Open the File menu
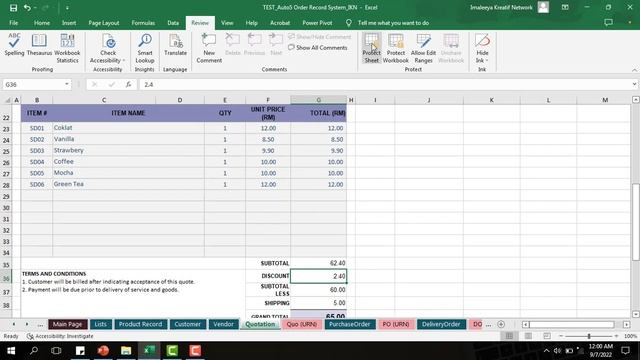Image resolution: width=640 pixels, height=360 pixels. pyautogui.click(x=13, y=23)
